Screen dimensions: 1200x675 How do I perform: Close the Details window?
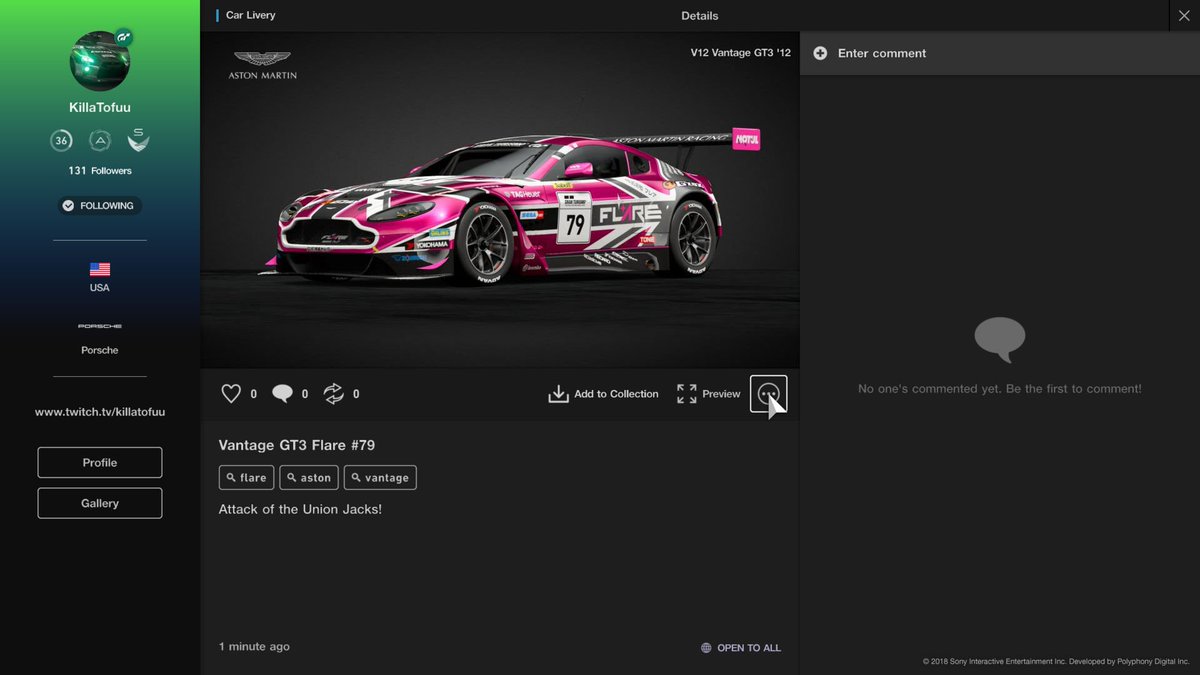[1183, 15]
